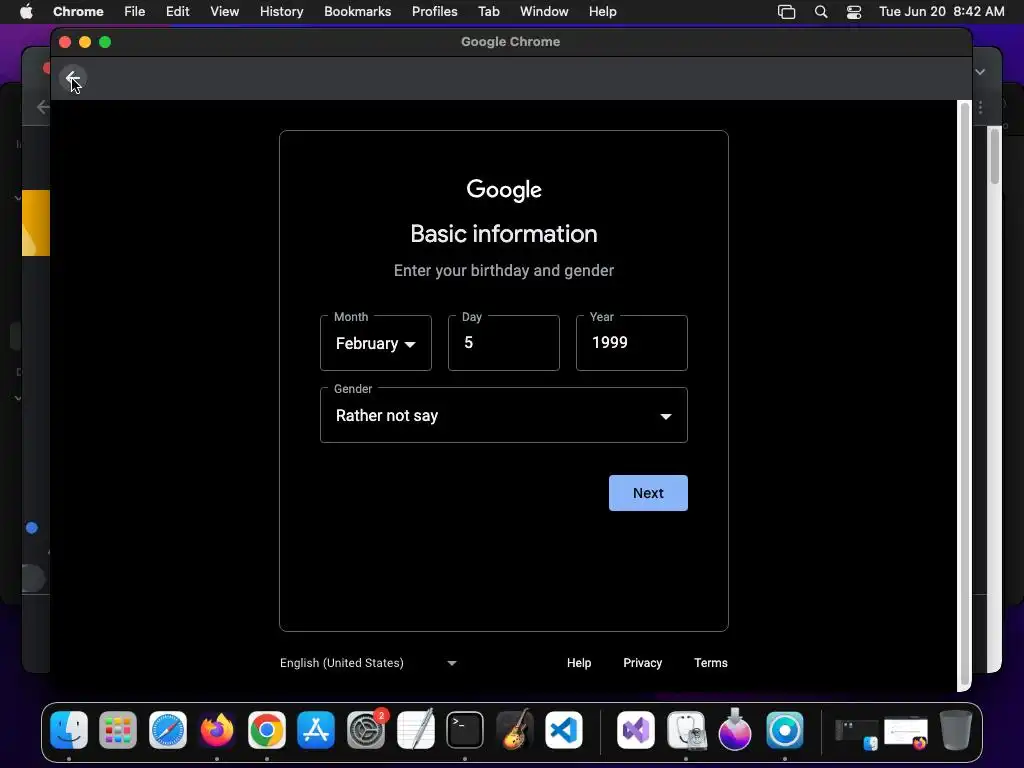The image size is (1024, 768).
Task: Open Safari from the Dock
Action: [x=168, y=729]
